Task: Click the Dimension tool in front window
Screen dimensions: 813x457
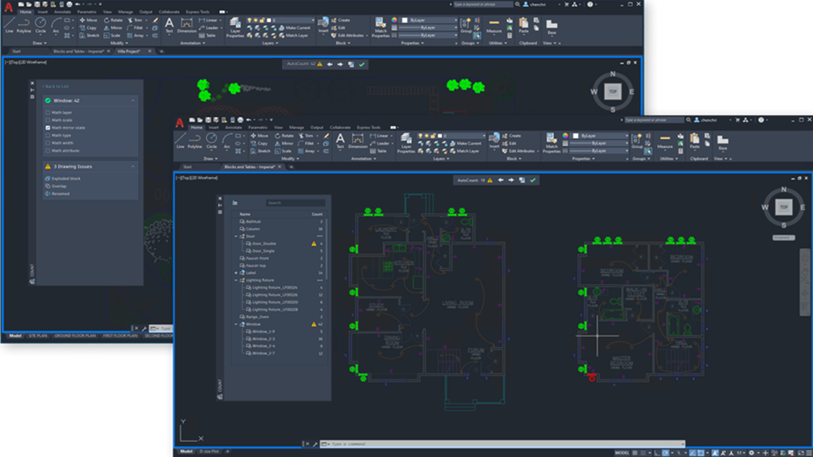Action: coord(358,141)
